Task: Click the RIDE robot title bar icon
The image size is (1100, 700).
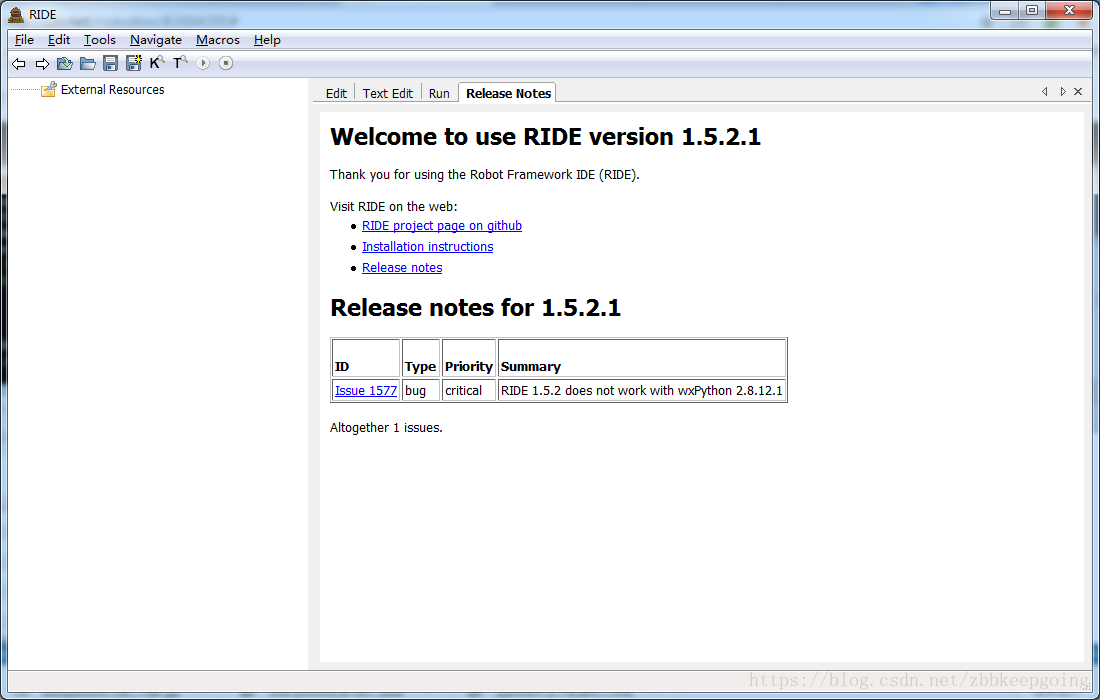Action: point(15,14)
